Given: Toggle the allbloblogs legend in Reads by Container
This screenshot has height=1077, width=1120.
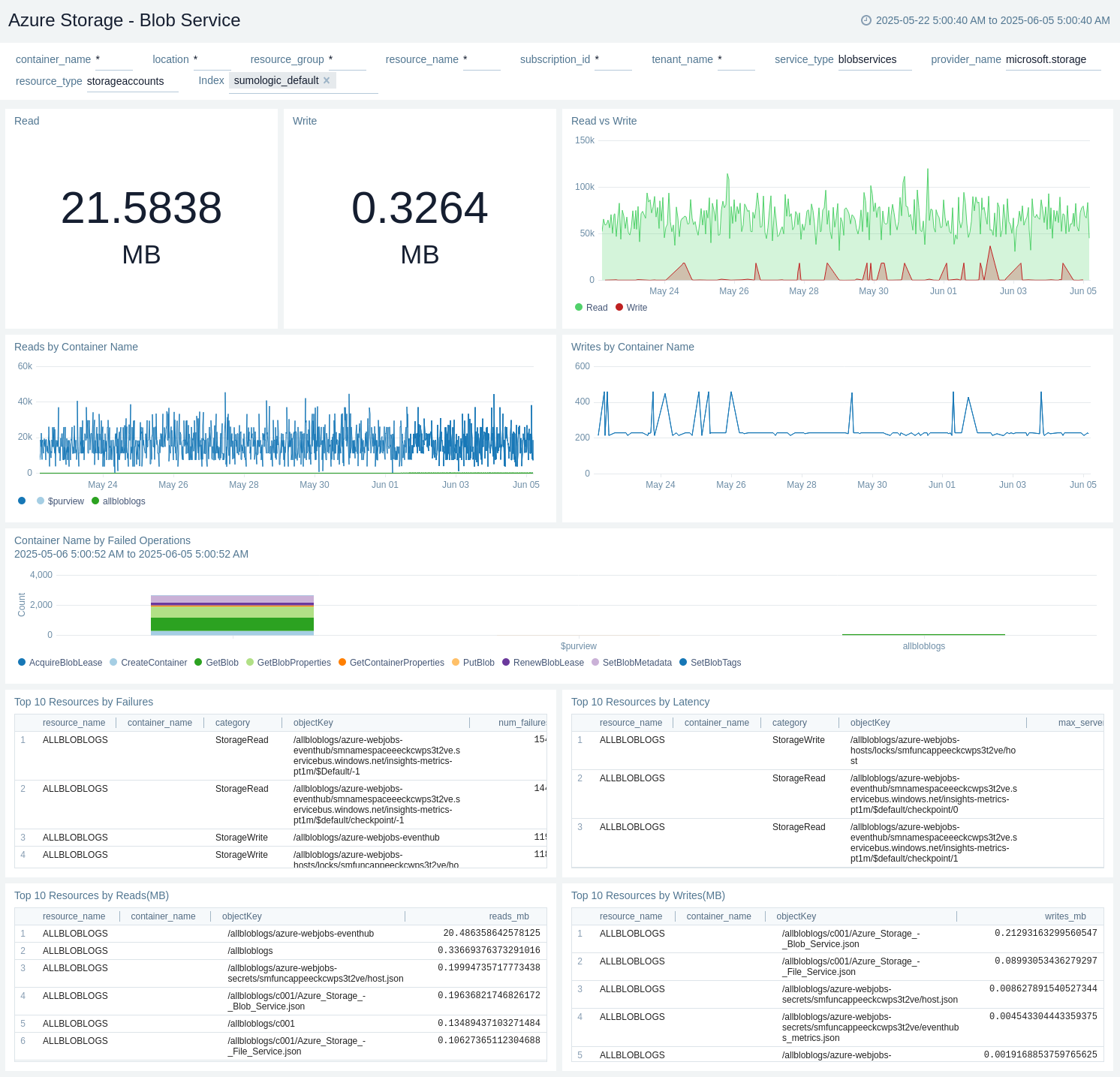Looking at the screenshot, I should point(119,501).
